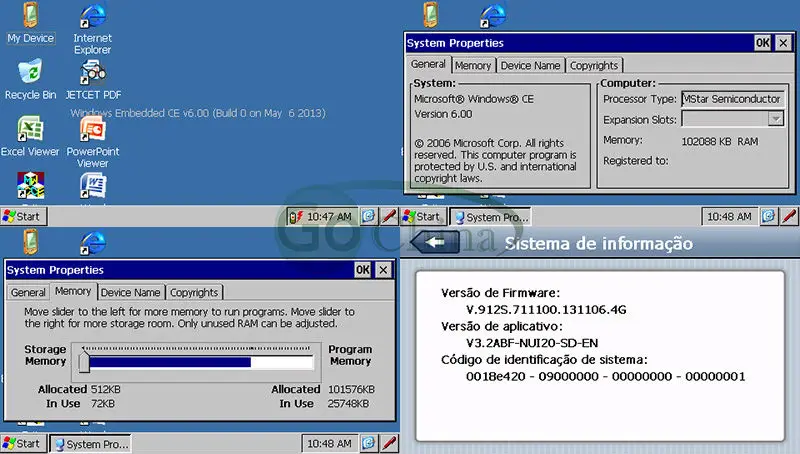Click OK in the System Properties window showing Processor Type

coord(763,43)
